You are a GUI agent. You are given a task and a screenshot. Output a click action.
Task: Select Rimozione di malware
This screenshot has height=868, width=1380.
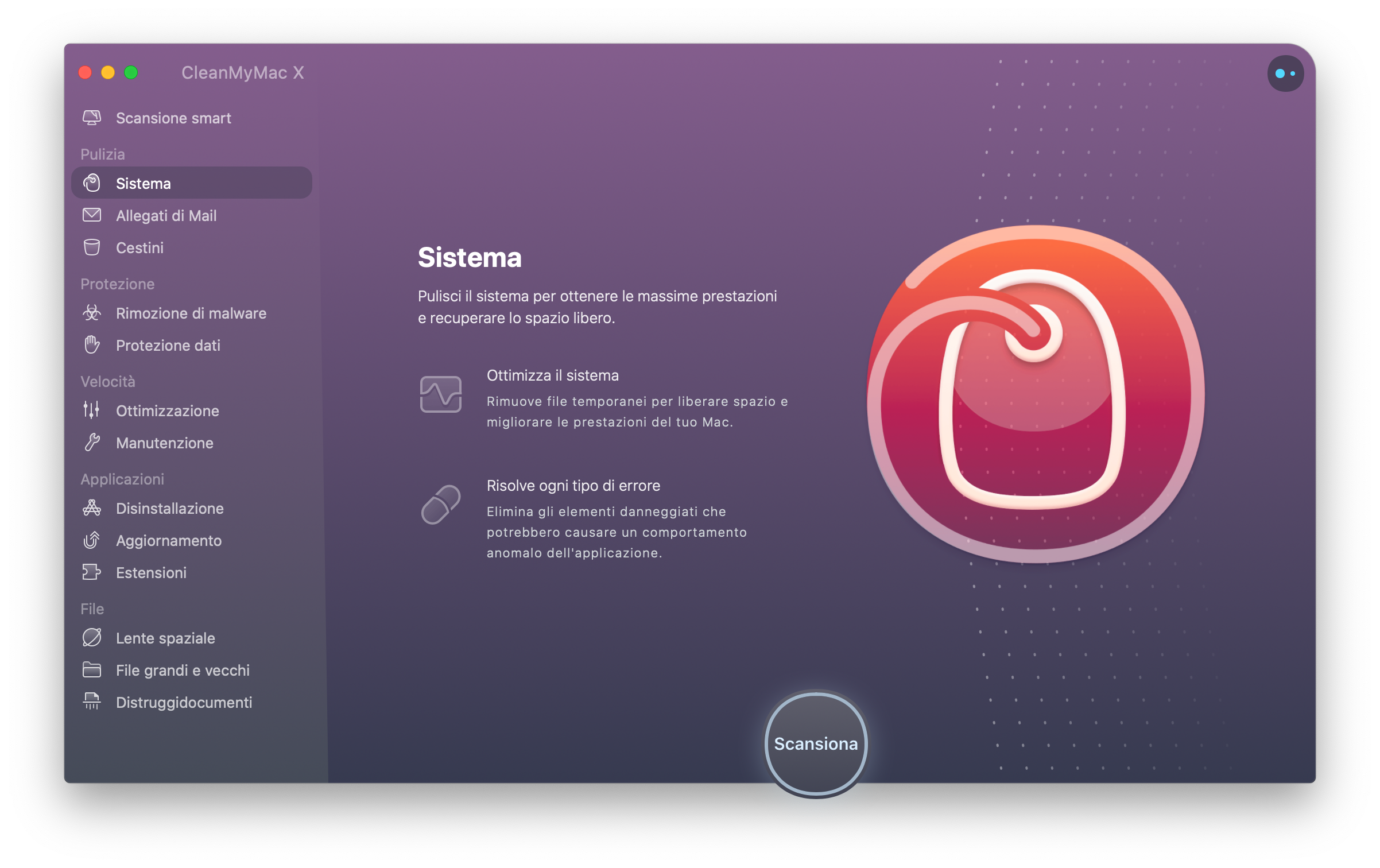tap(192, 313)
